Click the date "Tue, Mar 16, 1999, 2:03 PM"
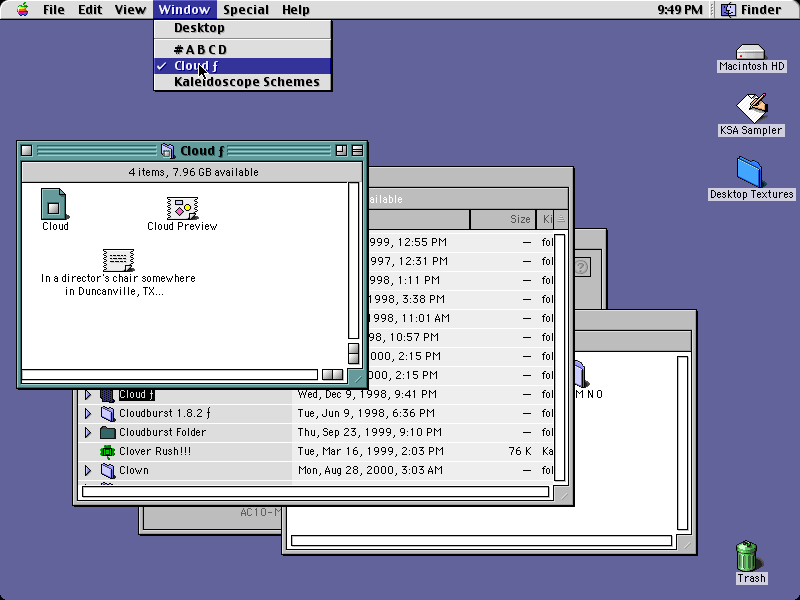Image resolution: width=800 pixels, height=600 pixels. coord(371,452)
